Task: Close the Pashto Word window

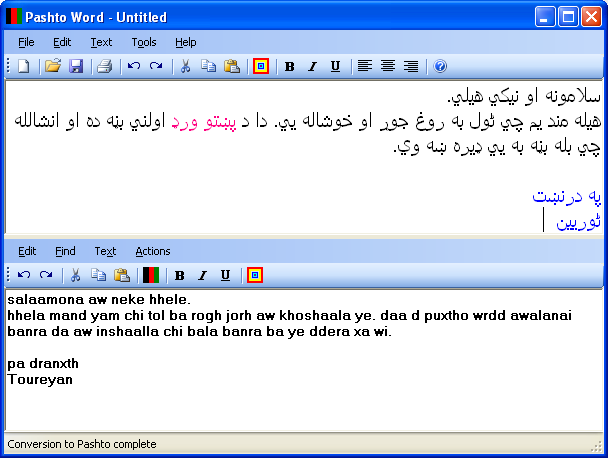Action: click(x=591, y=17)
